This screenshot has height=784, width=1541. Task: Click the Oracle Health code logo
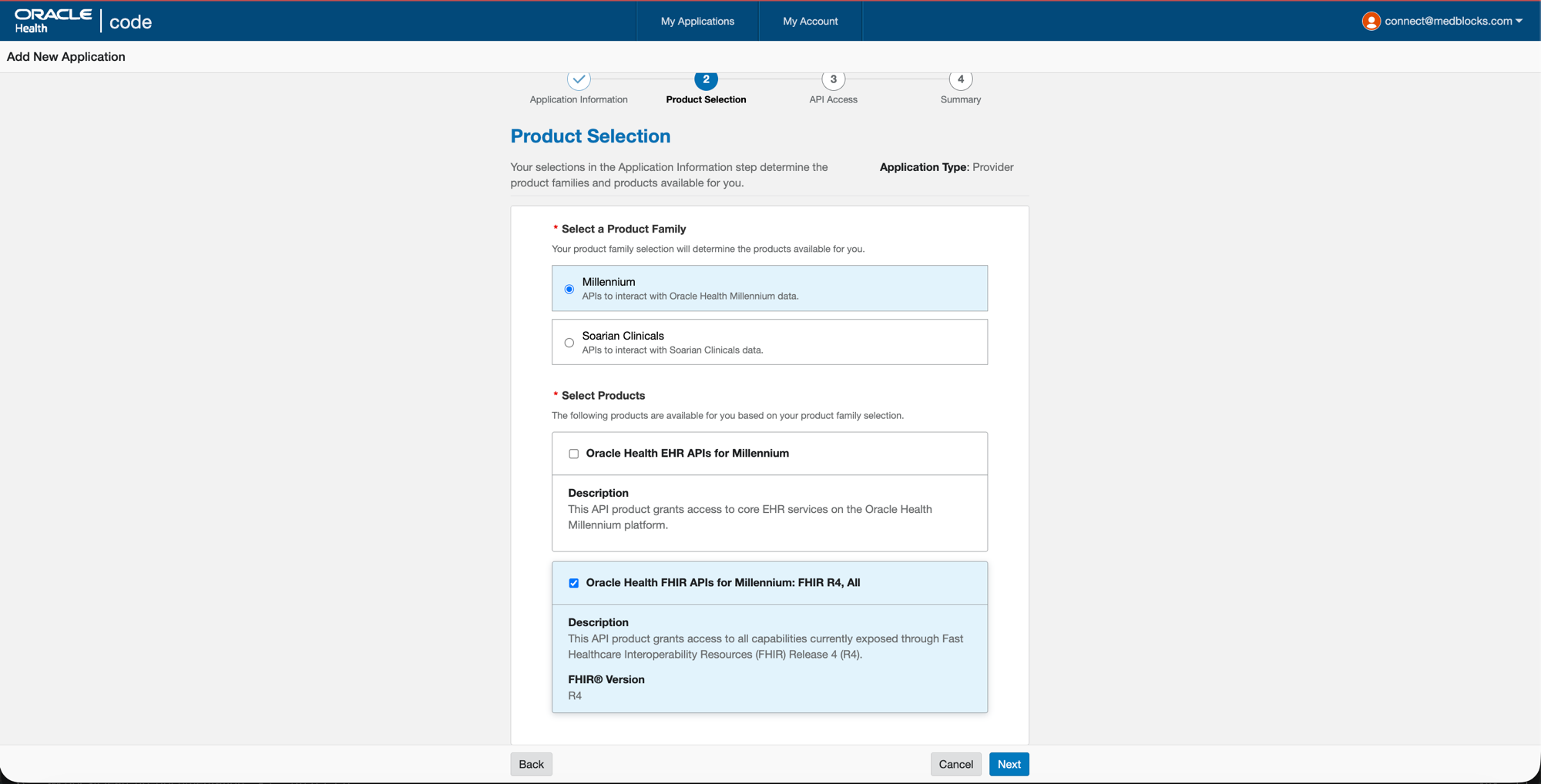[83, 21]
